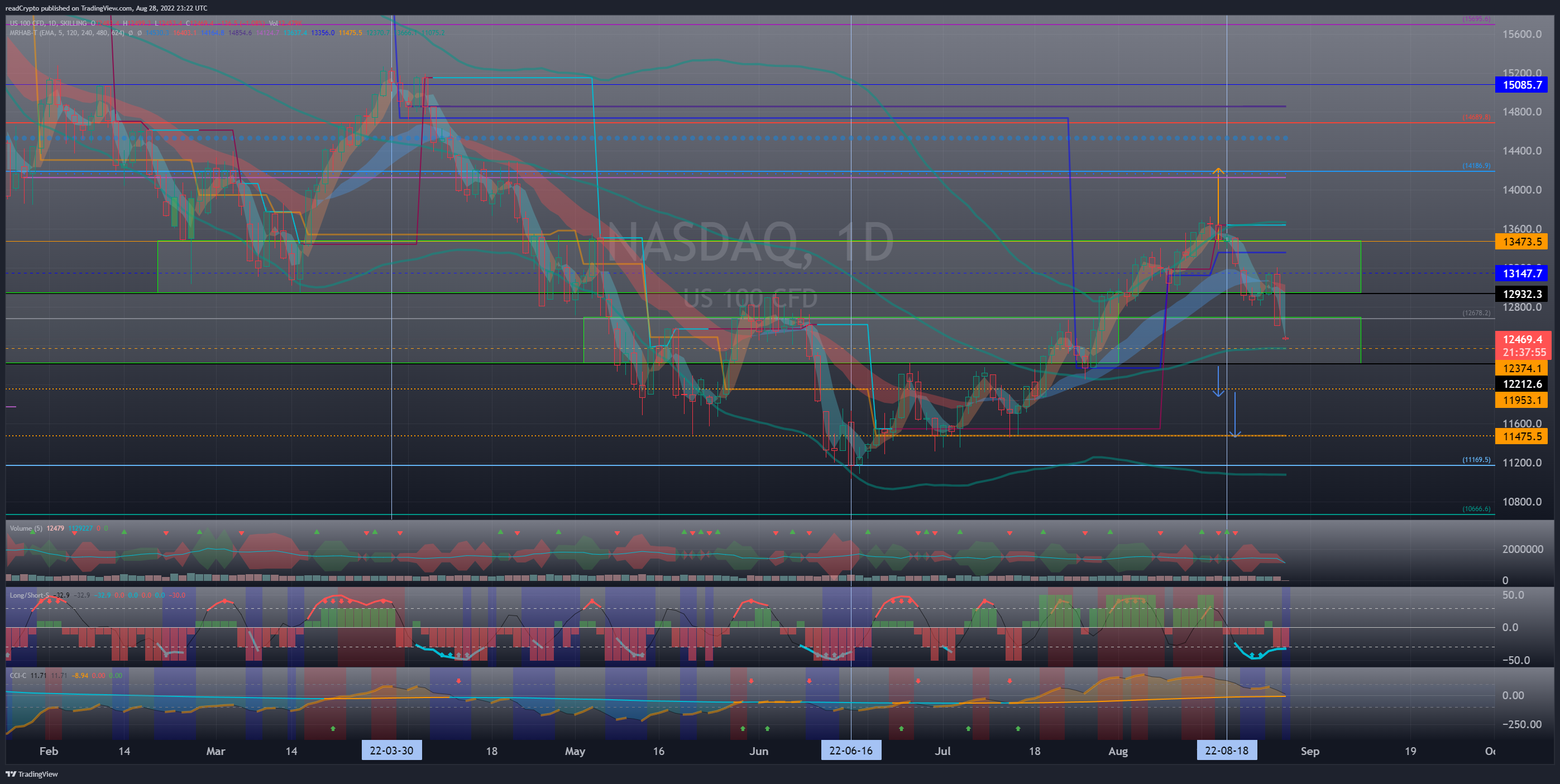Viewport: 1560px width, 784px height.
Task: Click the MRHAB-T (EMA, 5, 120, 240, 480, 624) legend
Action: (x=67, y=33)
